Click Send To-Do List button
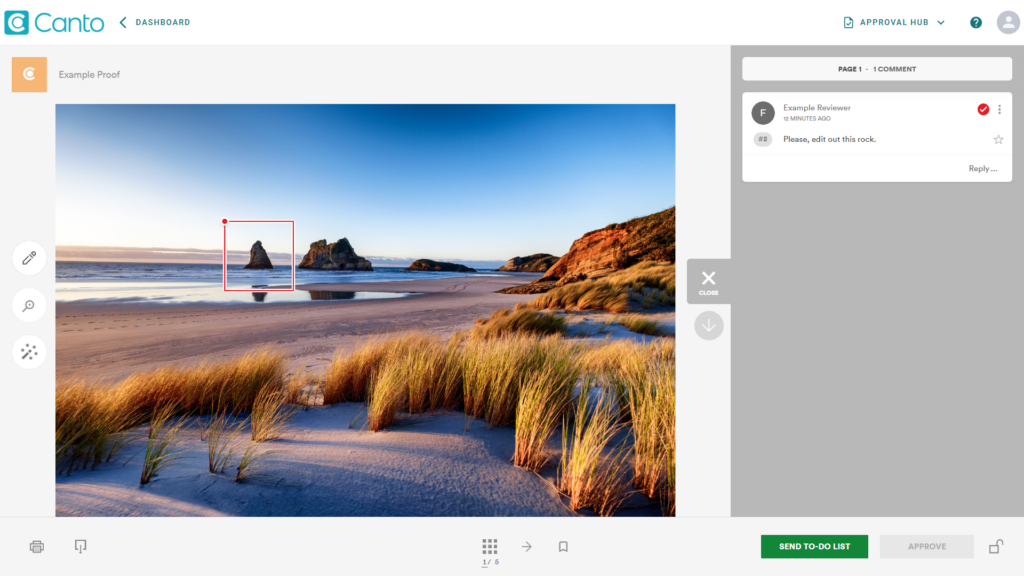The height and width of the screenshot is (576, 1024). pyautogui.click(x=814, y=546)
